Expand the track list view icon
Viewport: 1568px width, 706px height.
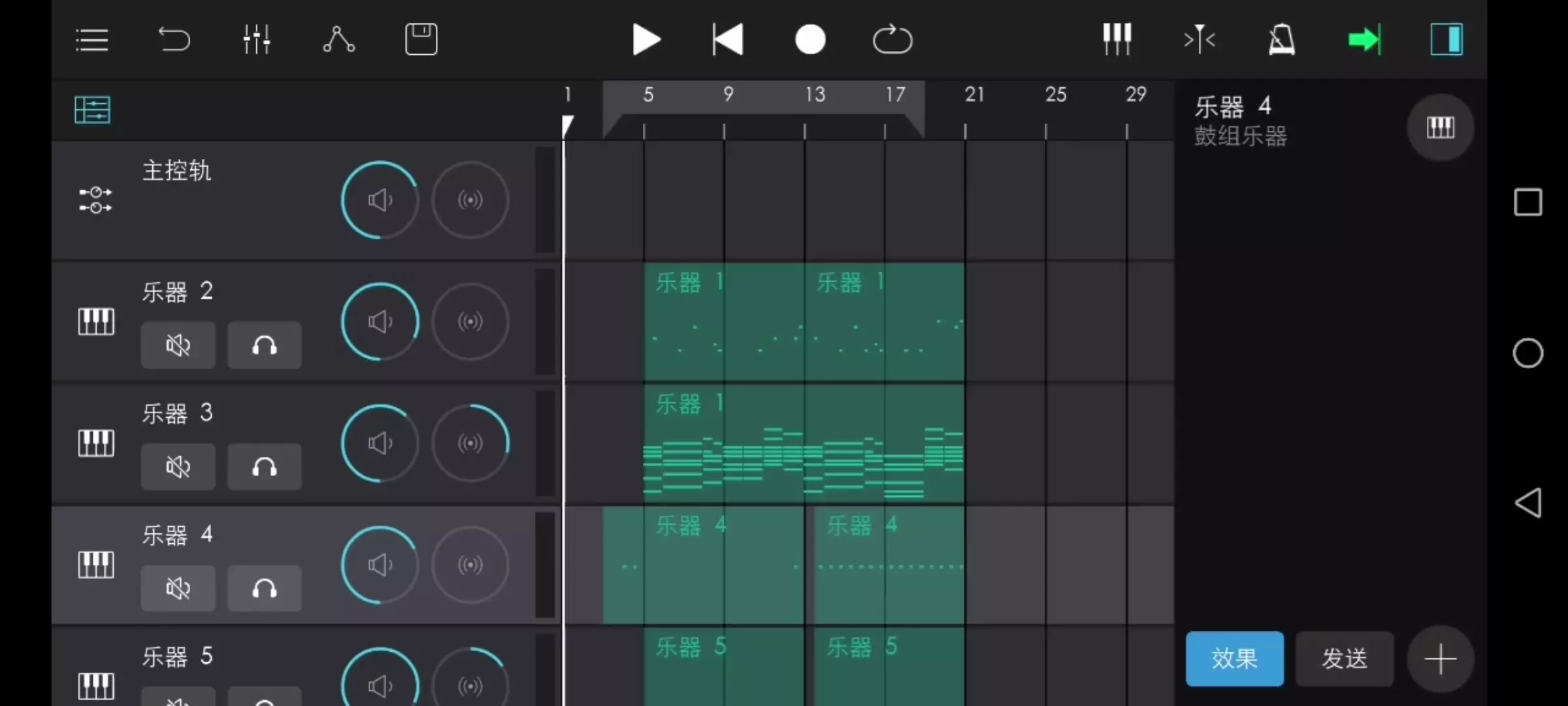point(92,110)
